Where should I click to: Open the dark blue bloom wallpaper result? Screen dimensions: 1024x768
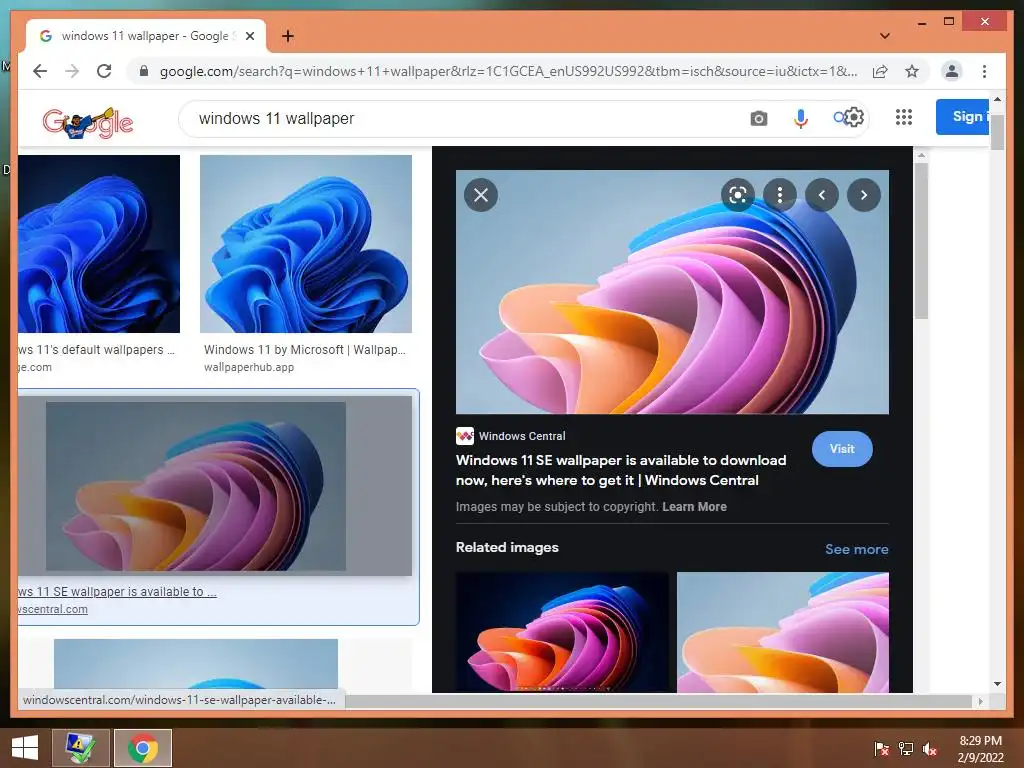coord(99,244)
